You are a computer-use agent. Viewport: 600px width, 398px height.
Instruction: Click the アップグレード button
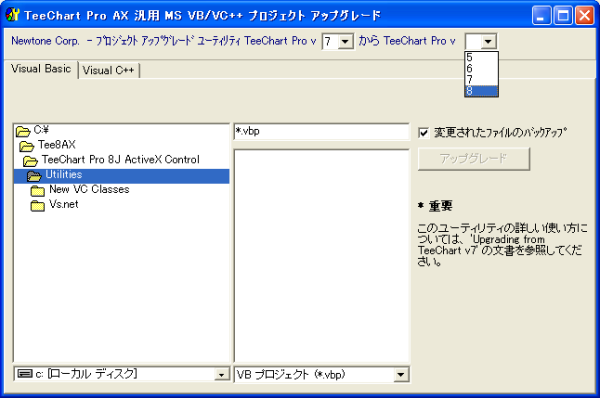pos(474,159)
